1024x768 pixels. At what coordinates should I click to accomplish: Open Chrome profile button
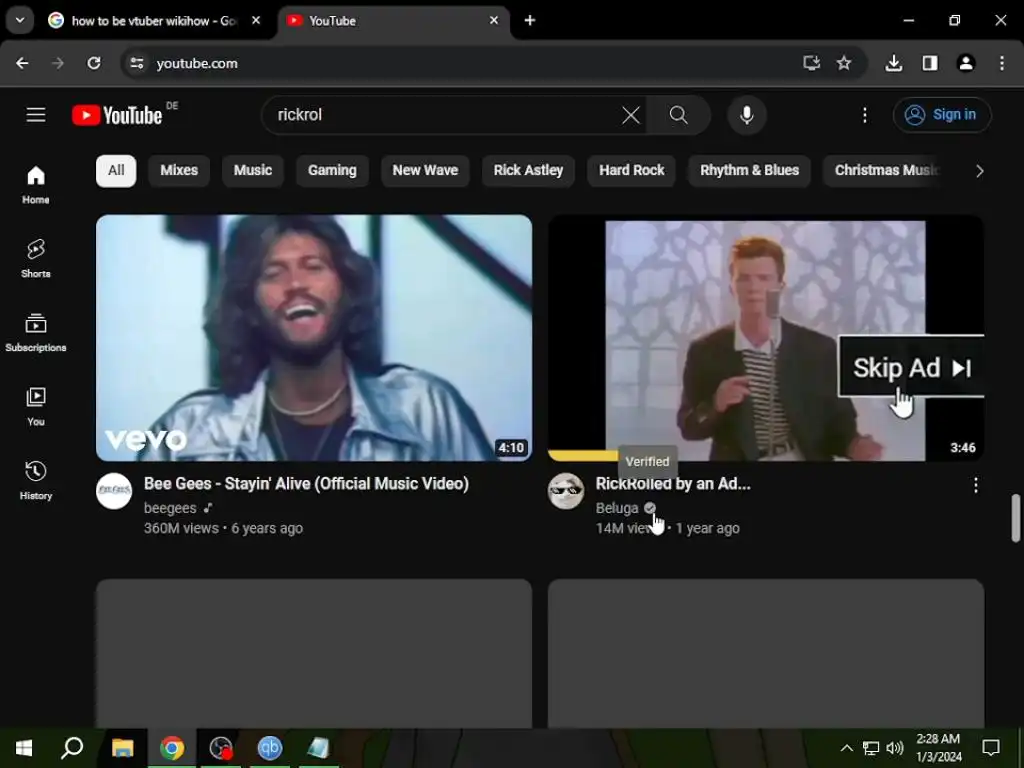click(x=966, y=63)
